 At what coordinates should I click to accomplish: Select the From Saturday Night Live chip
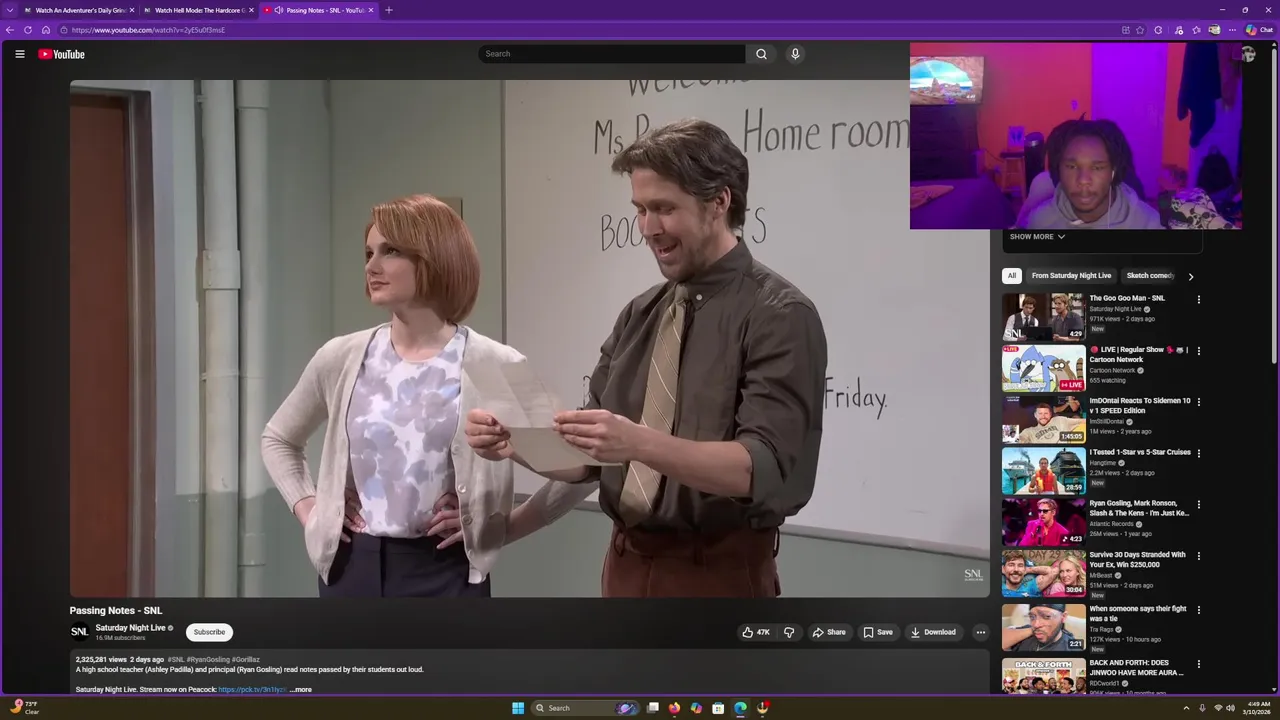pos(1071,276)
